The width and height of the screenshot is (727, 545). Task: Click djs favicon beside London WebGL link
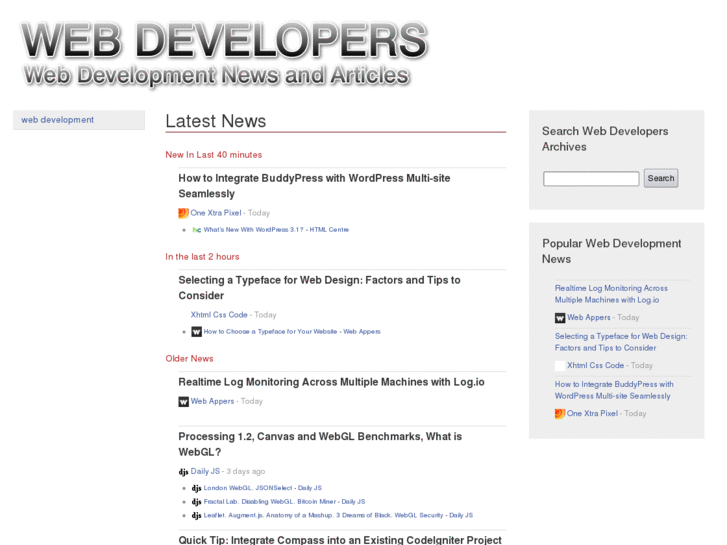tap(197, 488)
